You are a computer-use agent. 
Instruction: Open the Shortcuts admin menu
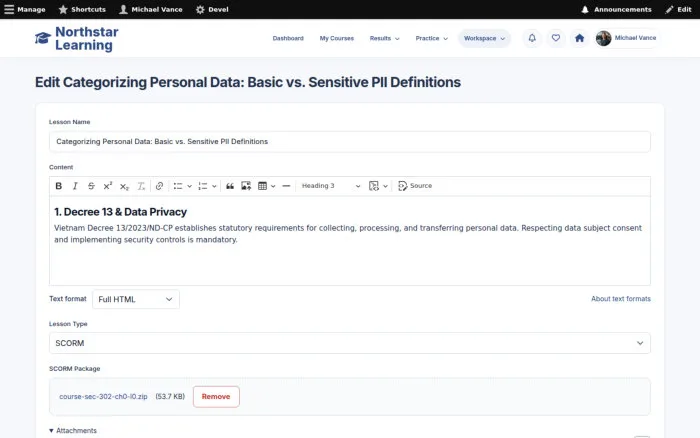tap(82, 9)
